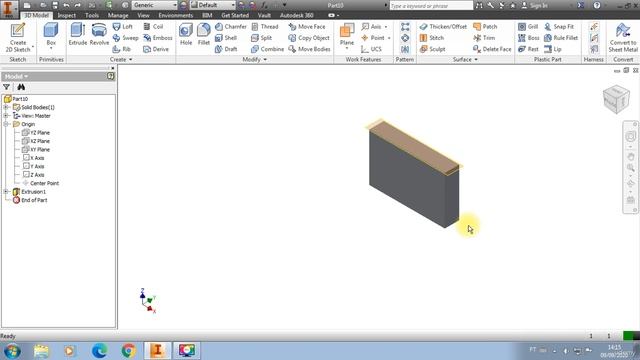Viewport: 640px width, 360px height.
Task: Click the Move Bodies tool
Action: coord(309,49)
